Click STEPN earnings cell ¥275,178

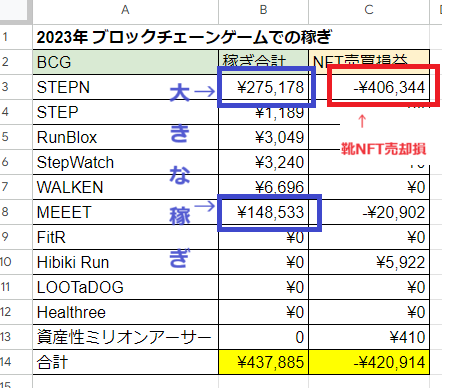coord(263,87)
